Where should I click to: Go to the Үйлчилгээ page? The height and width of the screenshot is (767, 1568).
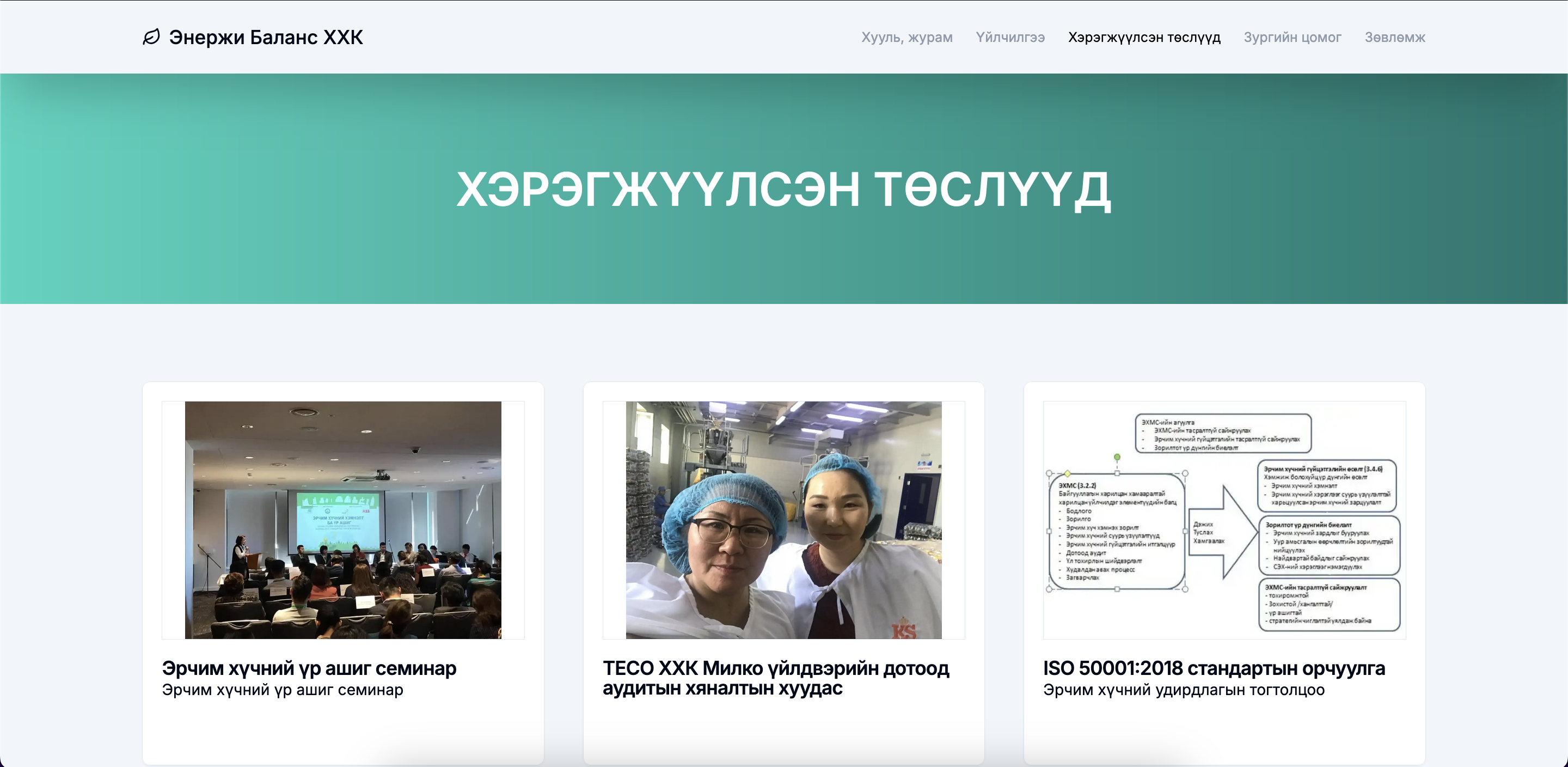click(x=1010, y=38)
